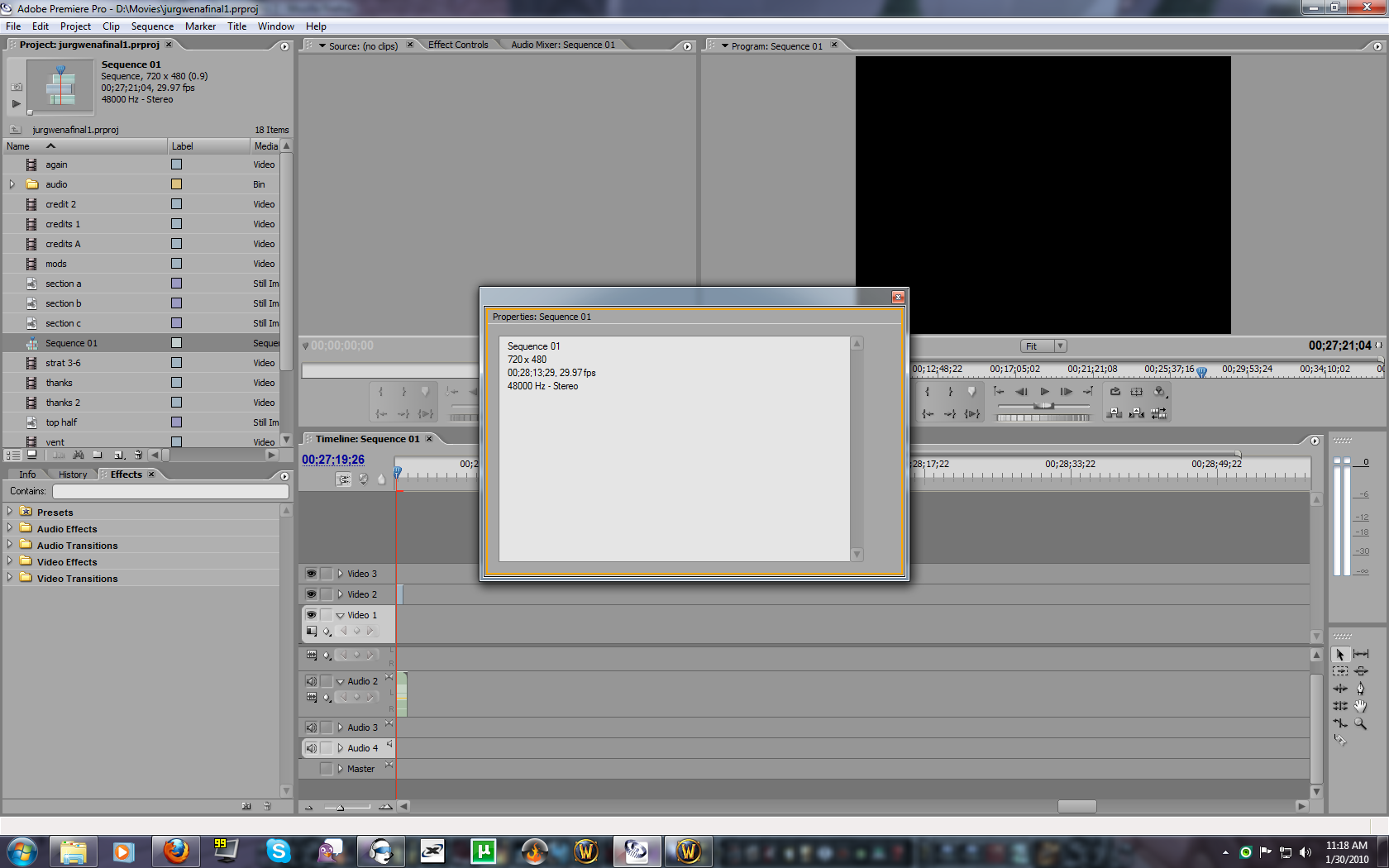Expand the Video 3 track
1389x868 pixels.
pyautogui.click(x=340, y=574)
